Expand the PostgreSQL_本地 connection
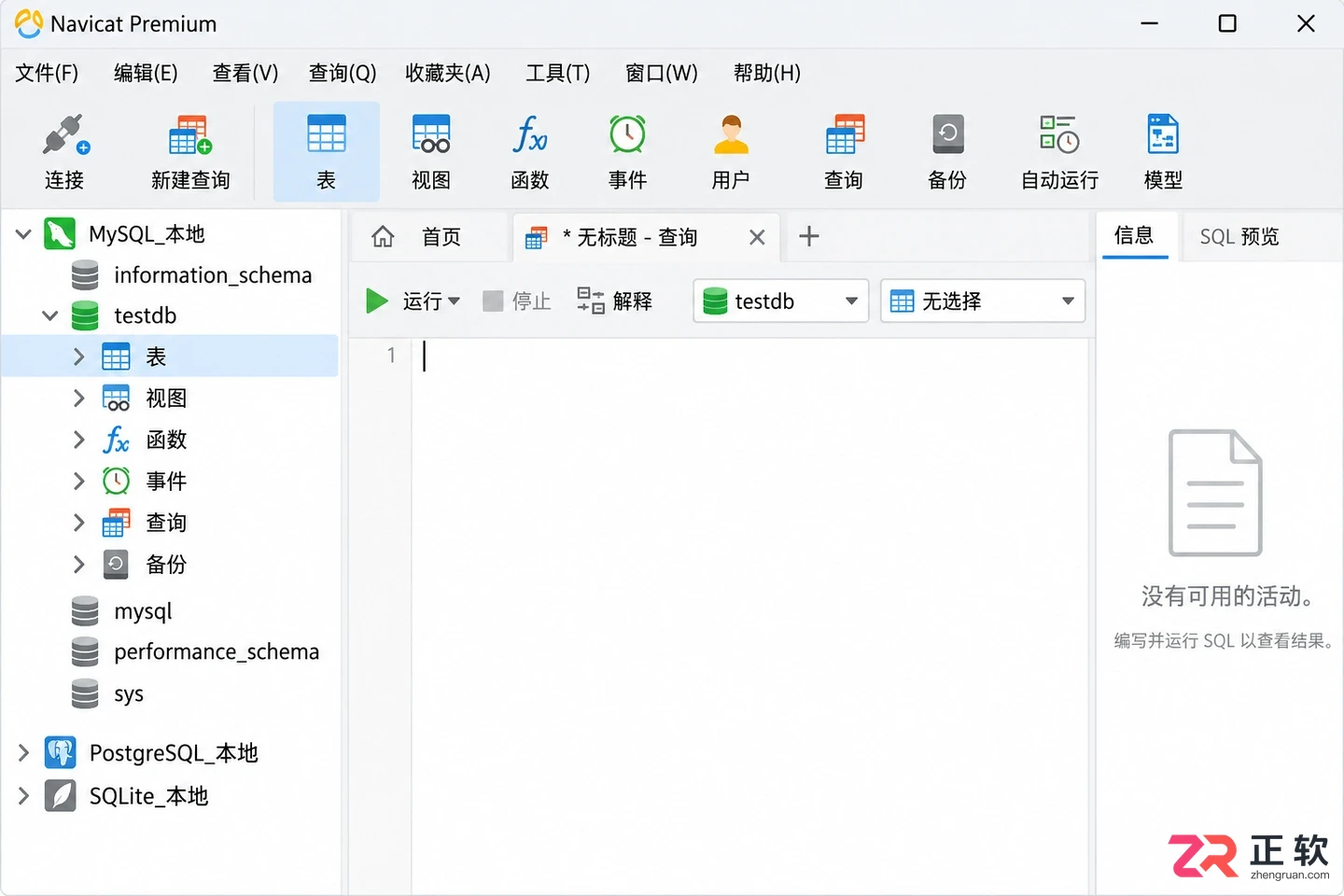1344x896 pixels. coord(23,752)
